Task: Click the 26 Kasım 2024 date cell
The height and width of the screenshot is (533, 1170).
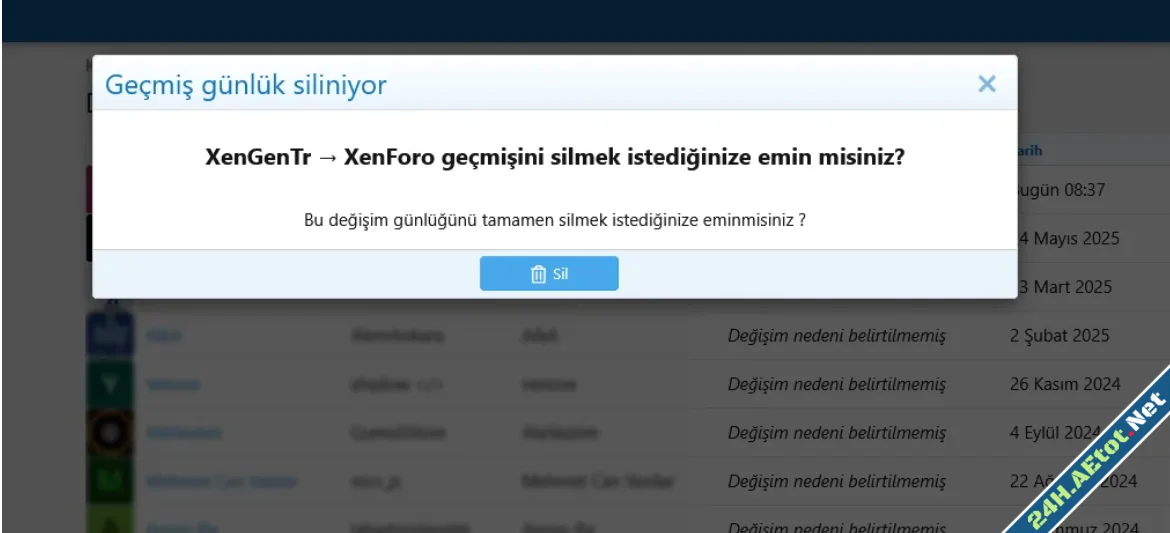Action: coord(1065,384)
